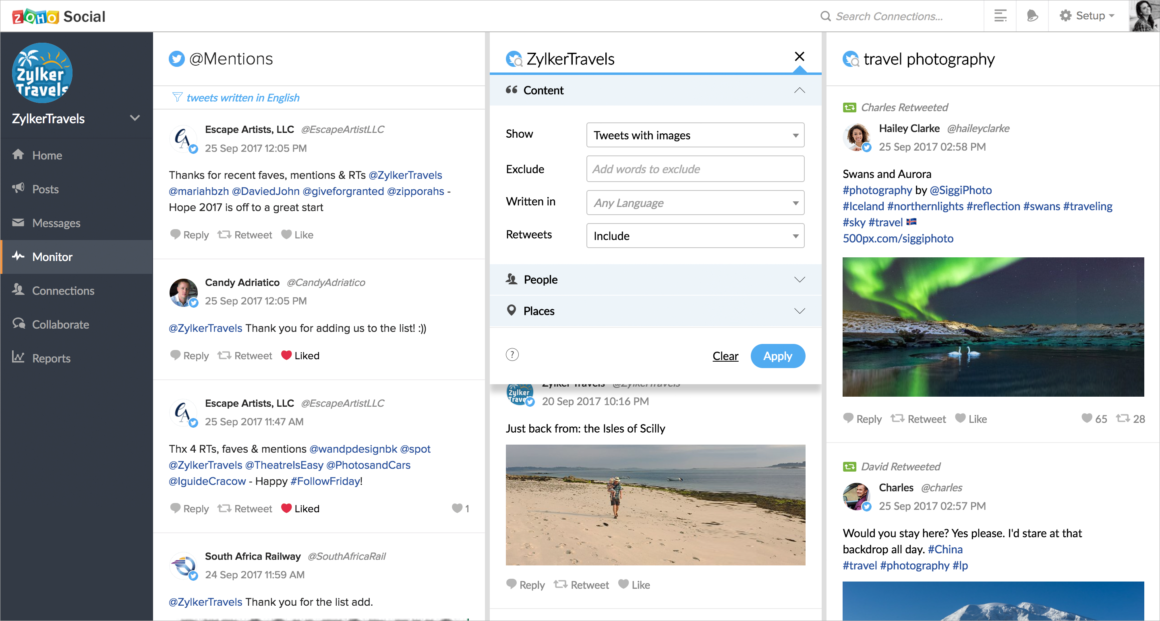
Task: Click the heart count icon on Swans tweet
Action: click(x=1087, y=419)
